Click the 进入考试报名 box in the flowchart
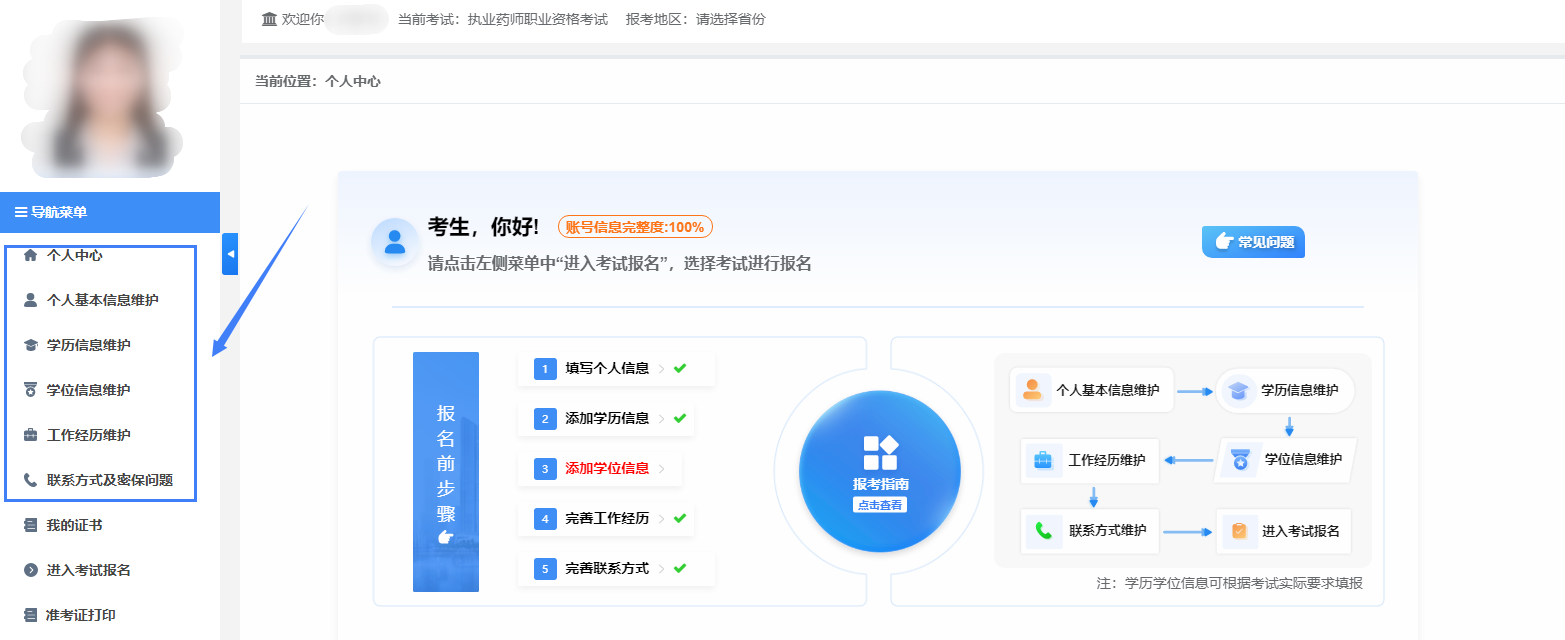The width and height of the screenshot is (1565, 640). pos(1284,531)
